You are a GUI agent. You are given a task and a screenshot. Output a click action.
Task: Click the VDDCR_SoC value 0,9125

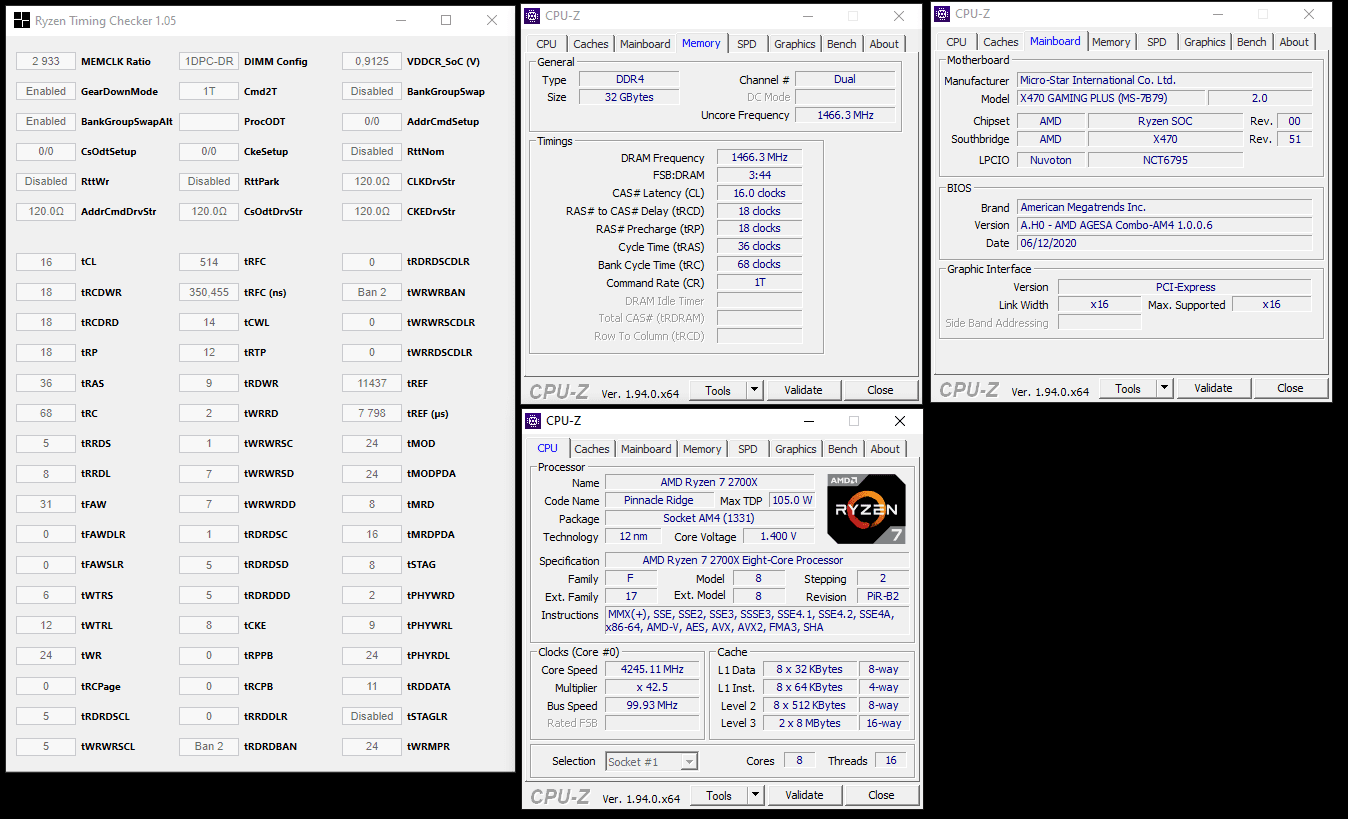pos(372,61)
